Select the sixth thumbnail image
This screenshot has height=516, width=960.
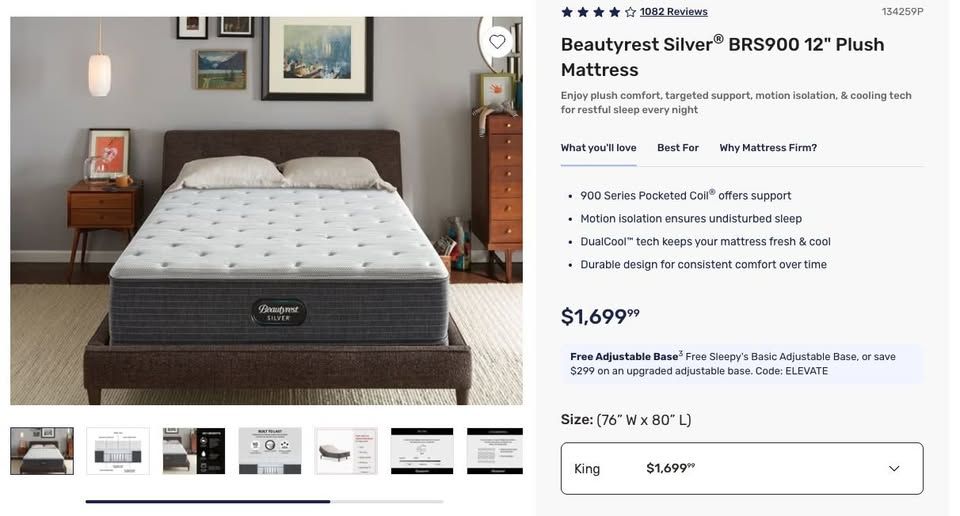point(422,451)
